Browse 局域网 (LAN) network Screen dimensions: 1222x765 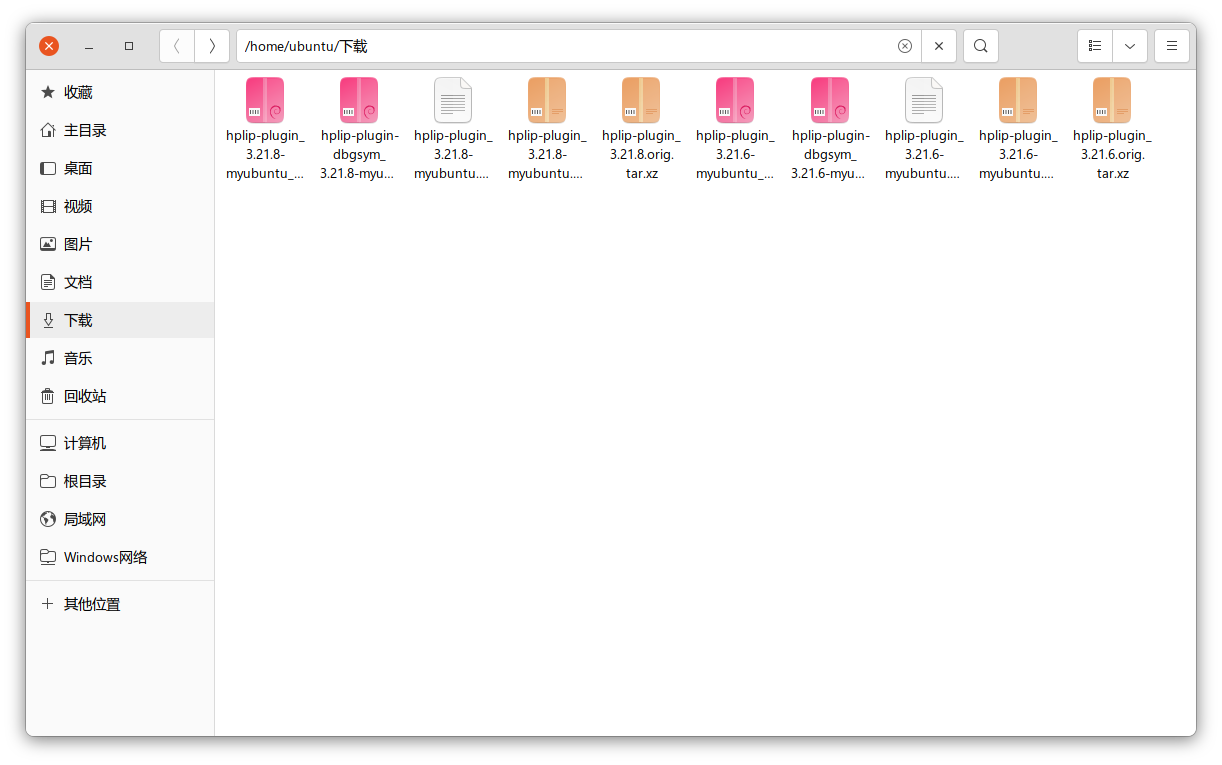click(120, 519)
